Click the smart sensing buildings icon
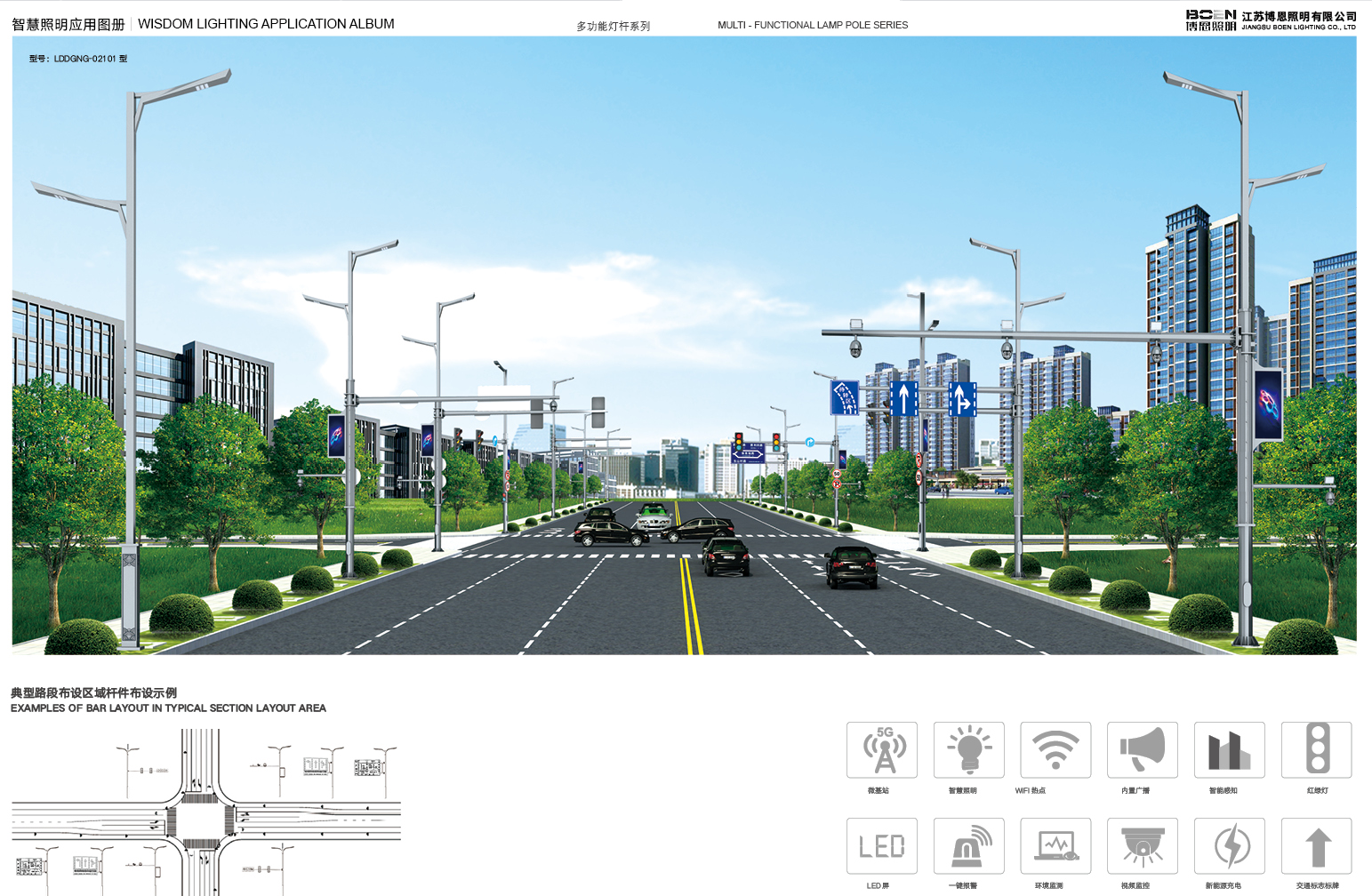Screen dimensions: 1372x896 (1229, 750)
